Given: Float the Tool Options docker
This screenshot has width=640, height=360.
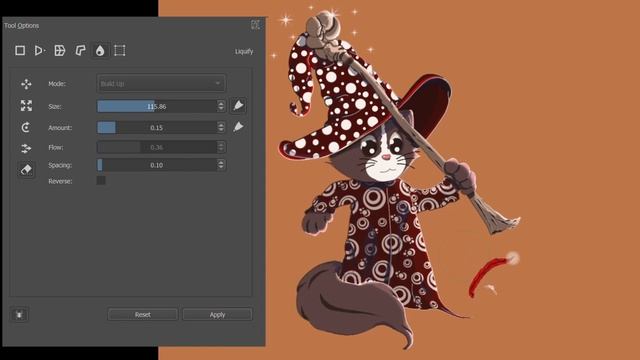Looking at the screenshot, I should coord(255,25).
